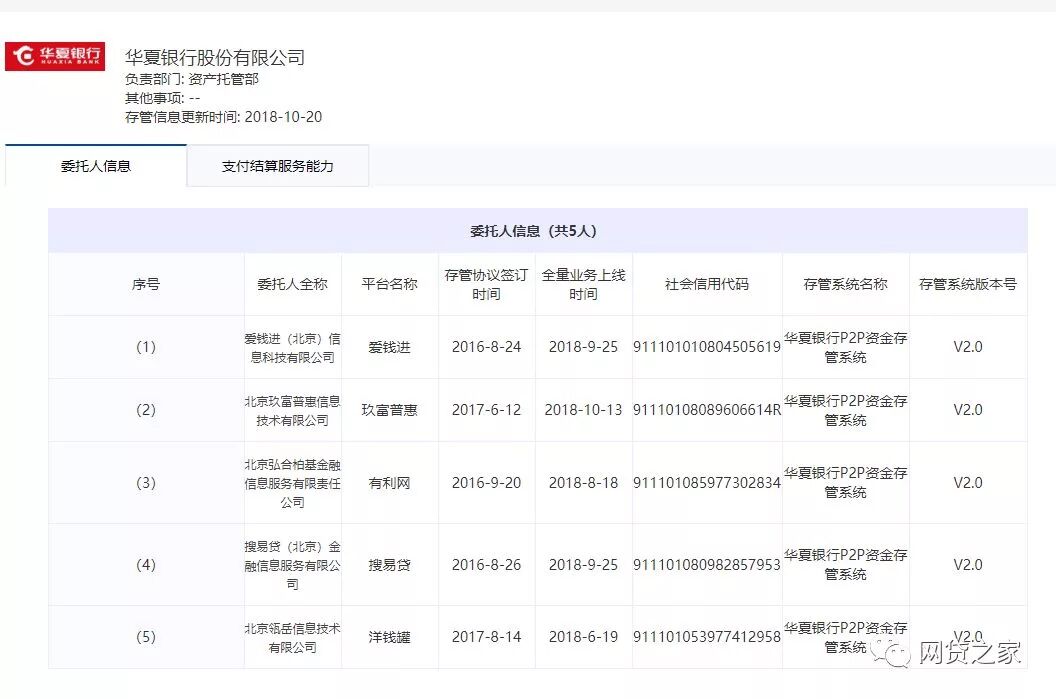Click platform name 玖富普惠
This screenshot has height=699, width=1056.
coord(389,410)
